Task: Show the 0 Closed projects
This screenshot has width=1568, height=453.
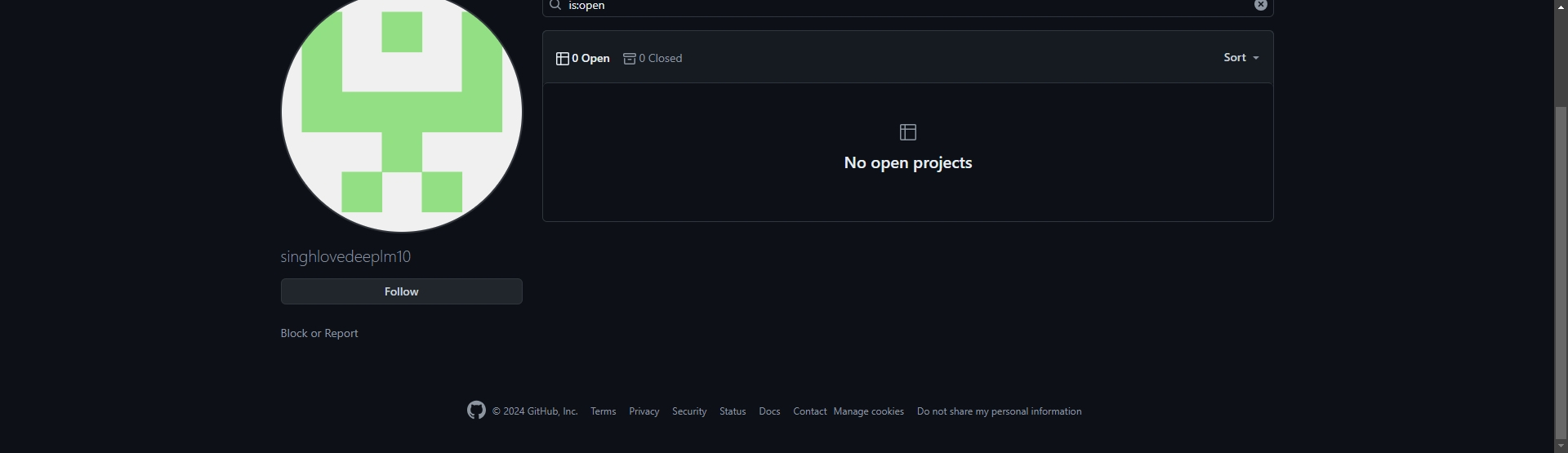Action: coord(653,58)
